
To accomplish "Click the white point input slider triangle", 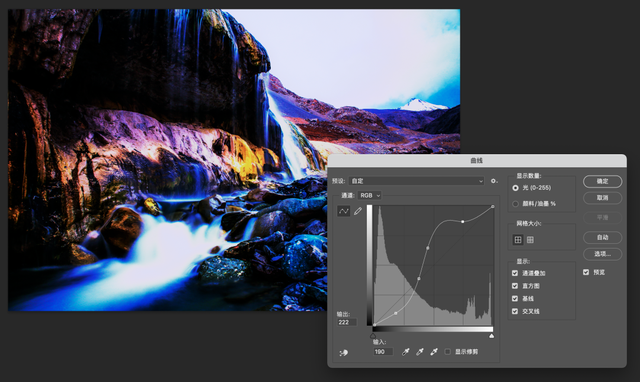I will [x=491, y=336].
